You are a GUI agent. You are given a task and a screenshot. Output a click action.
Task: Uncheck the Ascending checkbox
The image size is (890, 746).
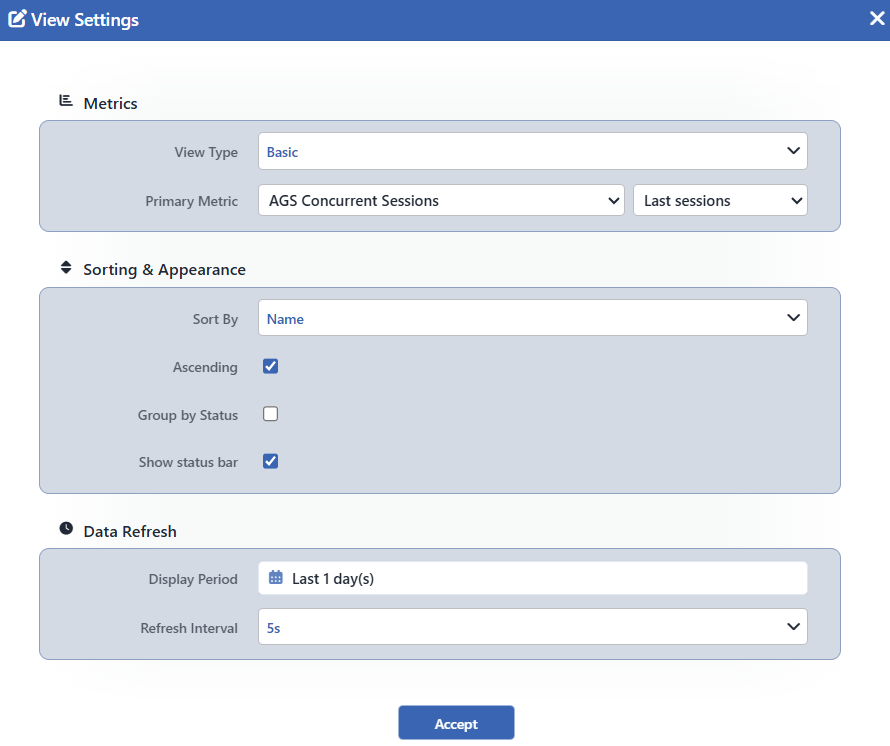271,366
